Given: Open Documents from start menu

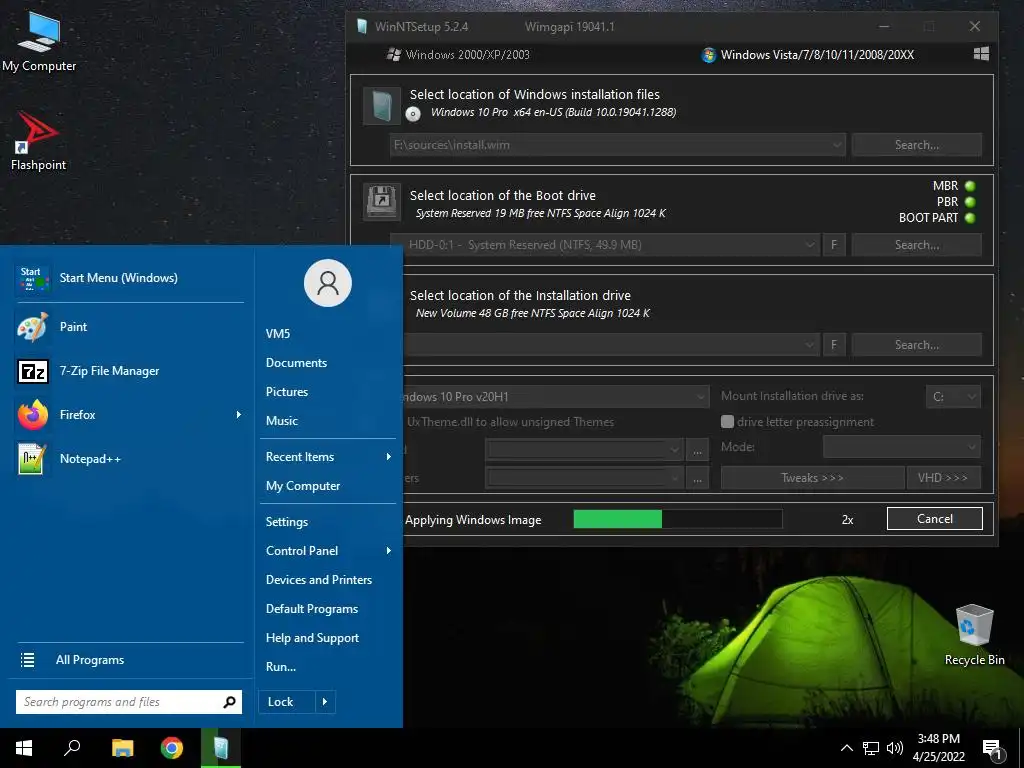Looking at the screenshot, I should coord(296,362).
